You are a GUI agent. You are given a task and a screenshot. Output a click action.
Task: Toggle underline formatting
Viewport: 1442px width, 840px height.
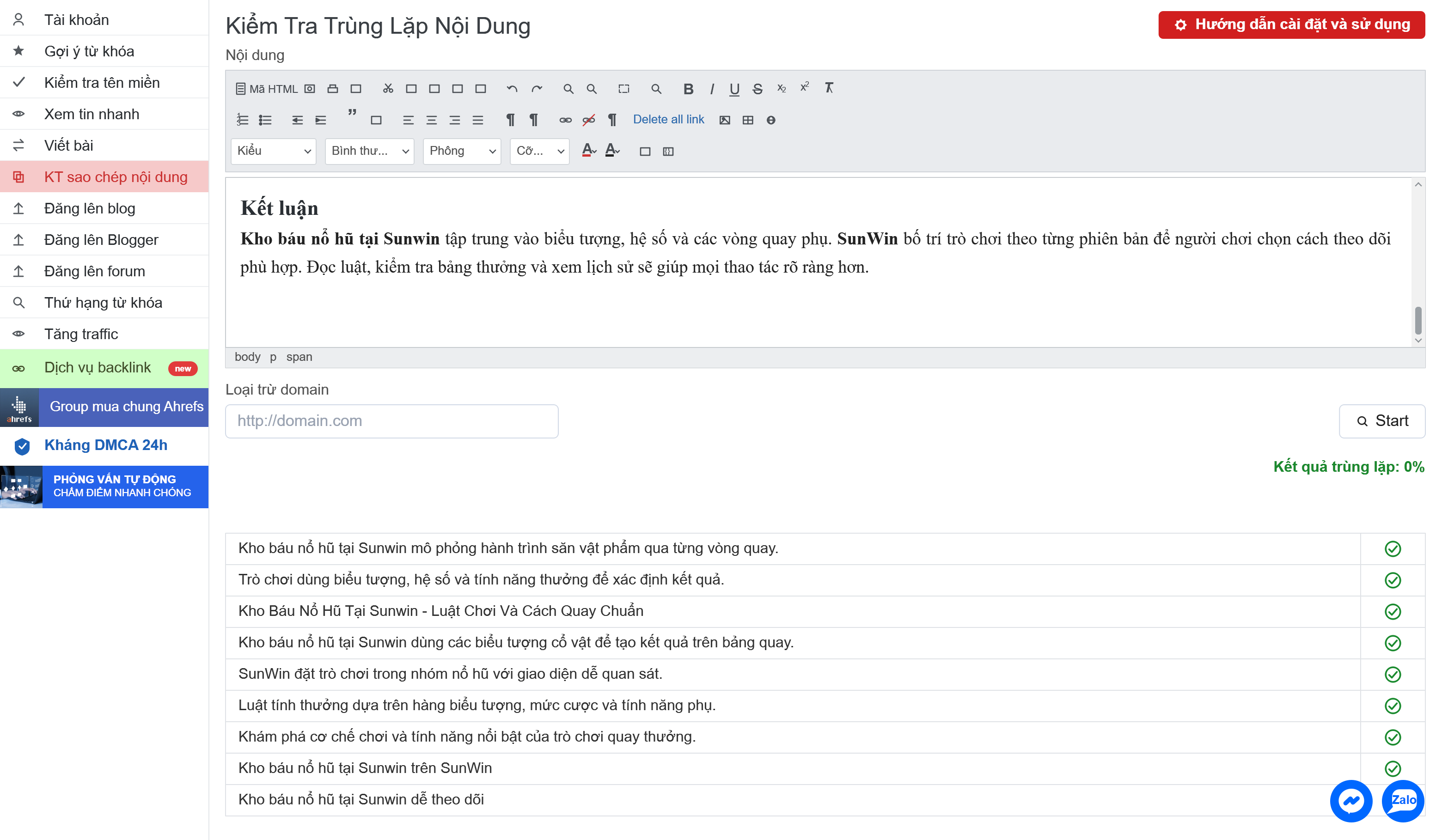pos(734,89)
